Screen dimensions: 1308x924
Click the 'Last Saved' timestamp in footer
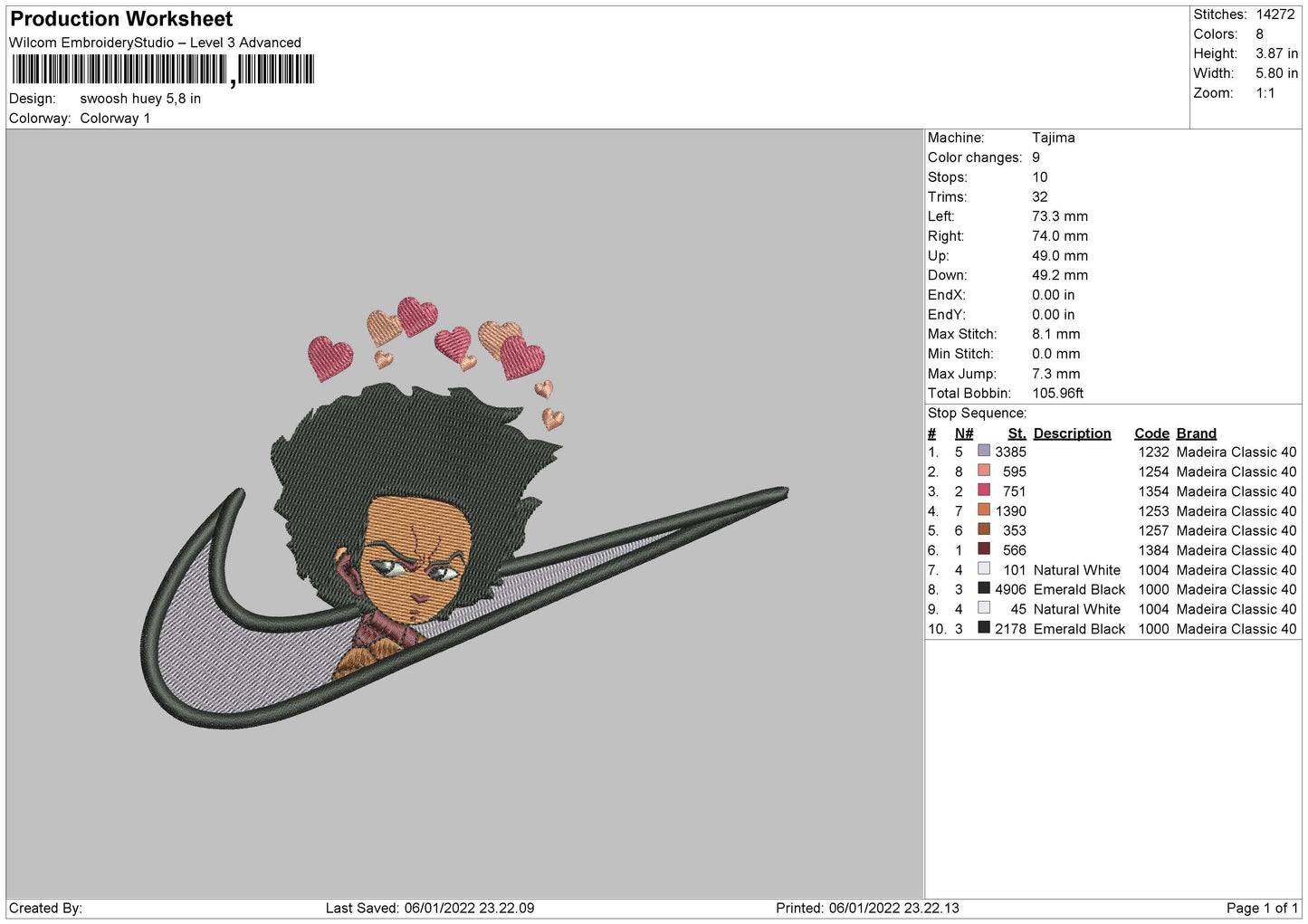coord(430,909)
